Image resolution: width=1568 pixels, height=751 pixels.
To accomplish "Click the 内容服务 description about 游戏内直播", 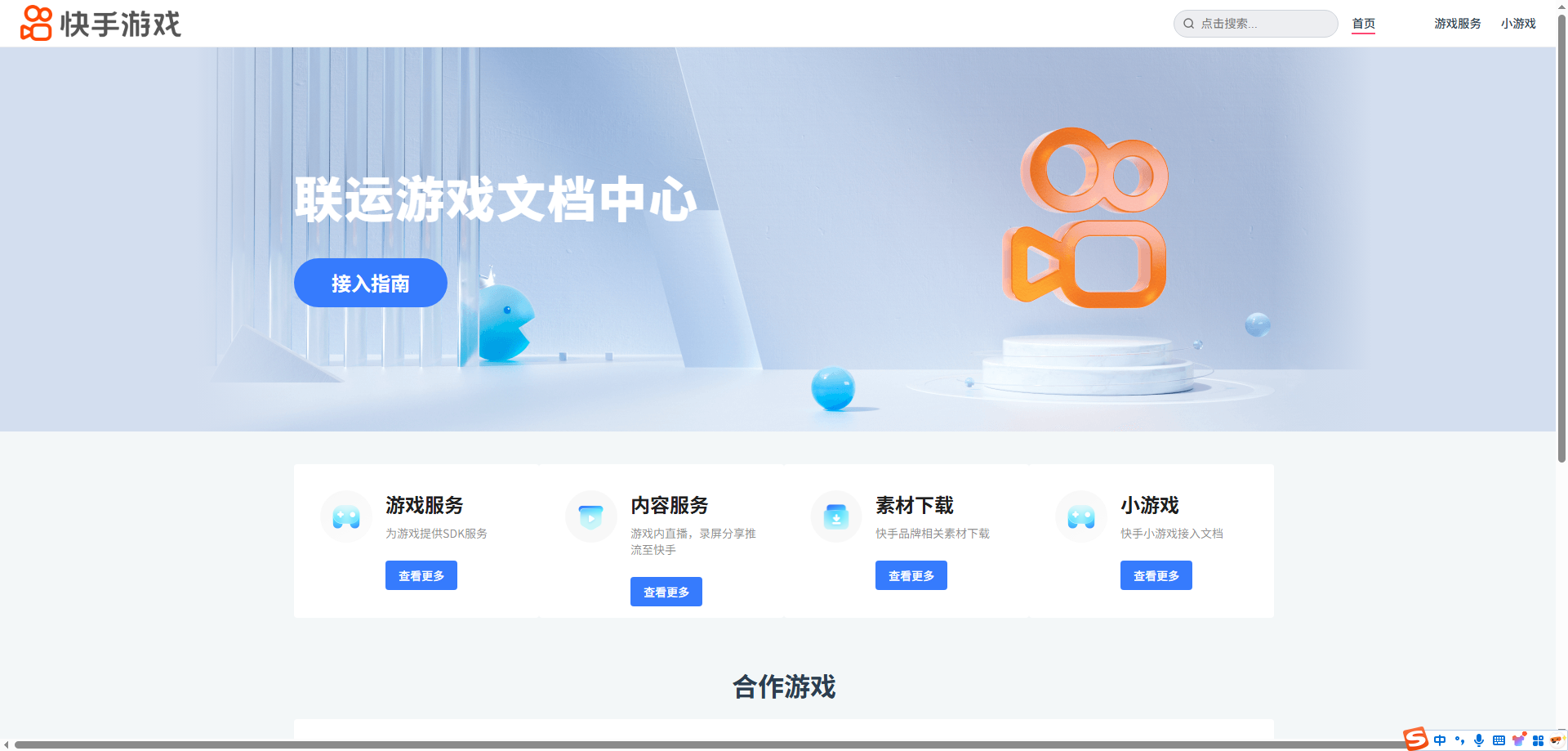I will click(x=693, y=542).
